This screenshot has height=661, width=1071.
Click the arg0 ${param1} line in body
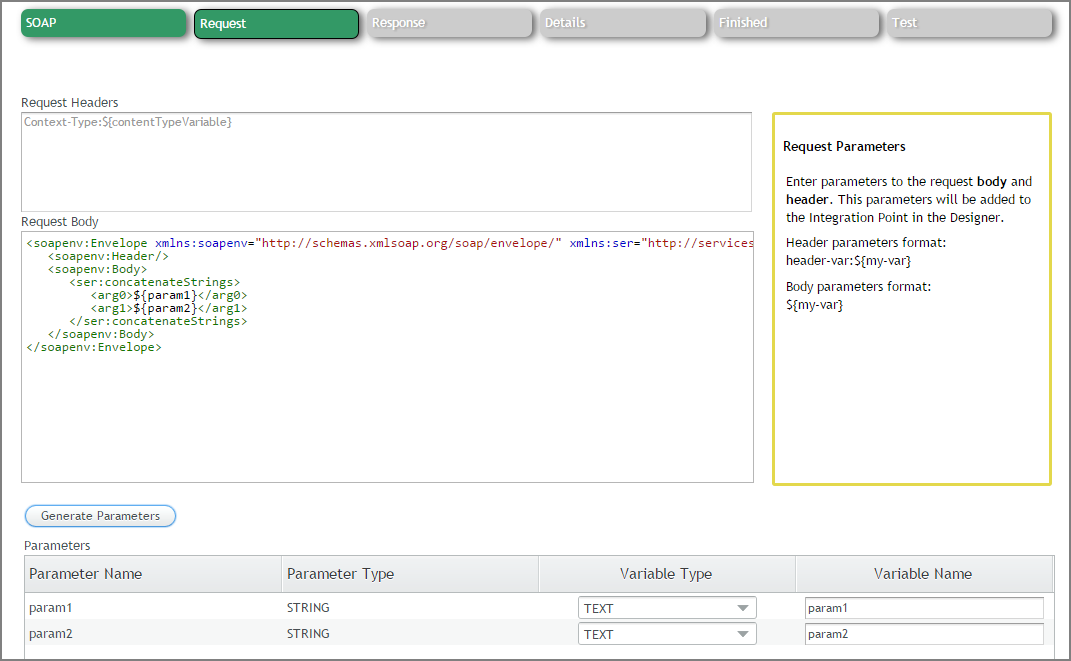point(169,295)
